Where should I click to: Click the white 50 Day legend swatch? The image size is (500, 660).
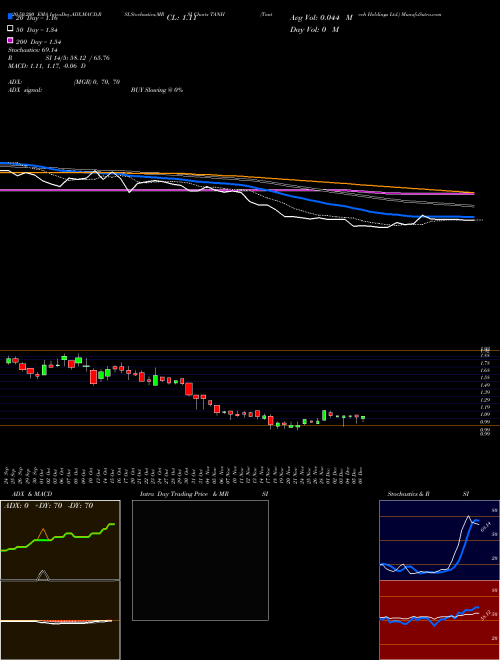coord(10,29)
